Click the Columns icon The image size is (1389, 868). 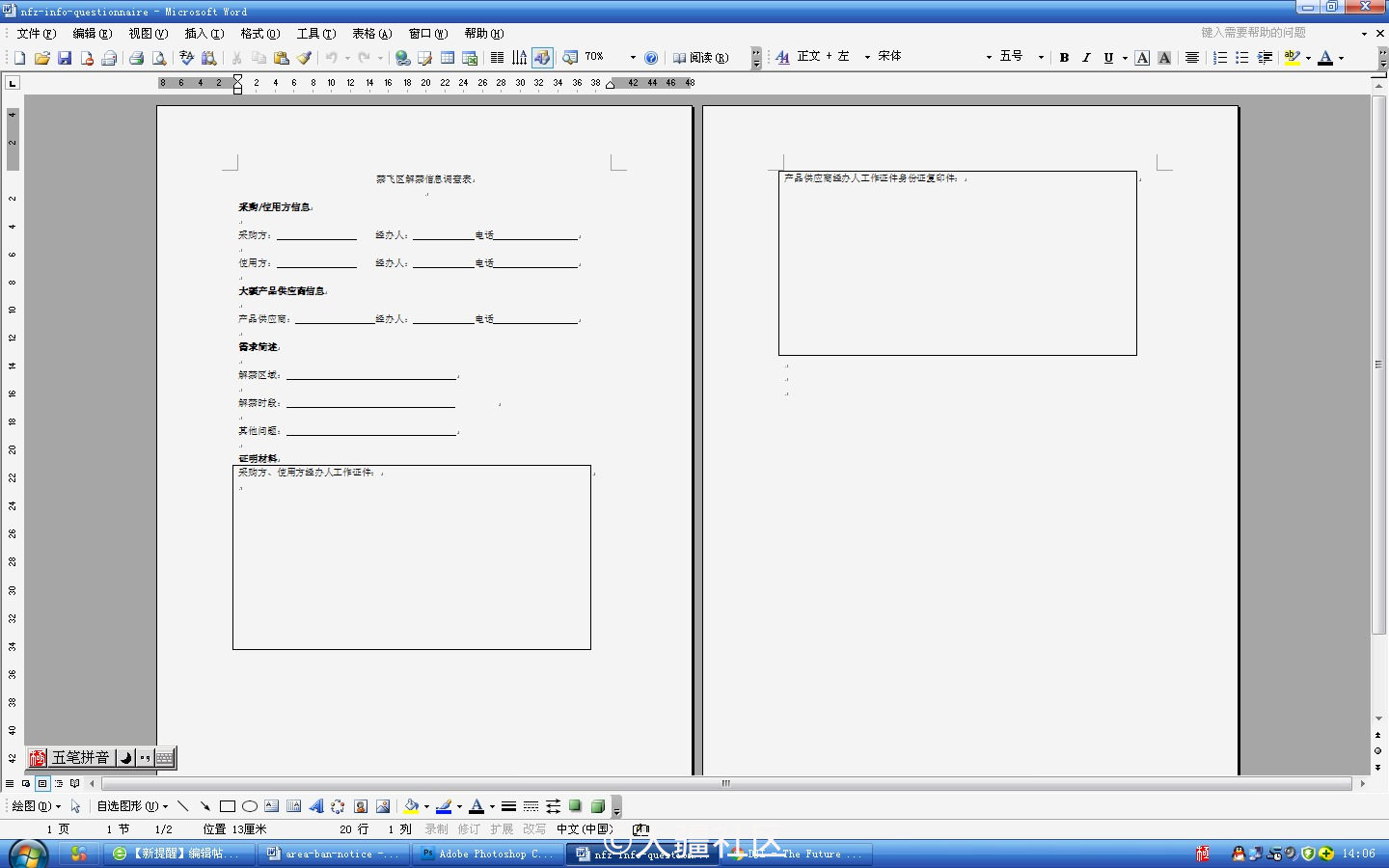(497, 58)
